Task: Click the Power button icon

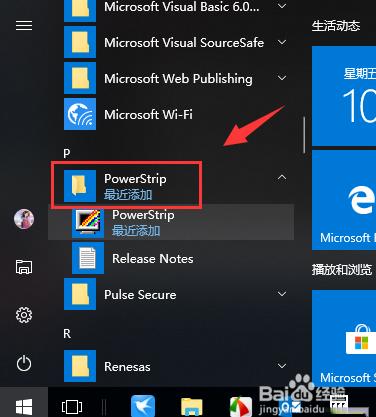Action: [24, 363]
